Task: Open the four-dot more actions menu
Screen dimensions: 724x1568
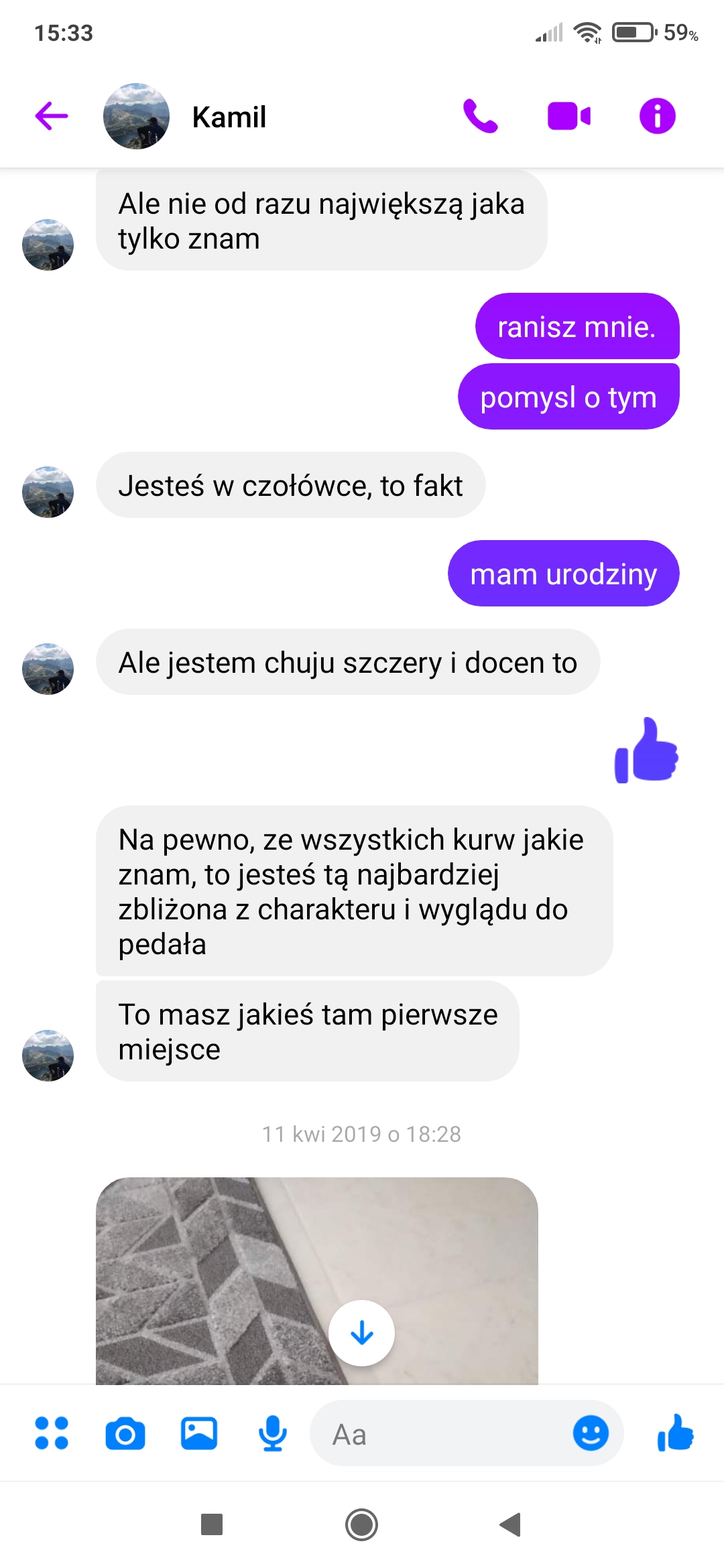Action: 52,1433
